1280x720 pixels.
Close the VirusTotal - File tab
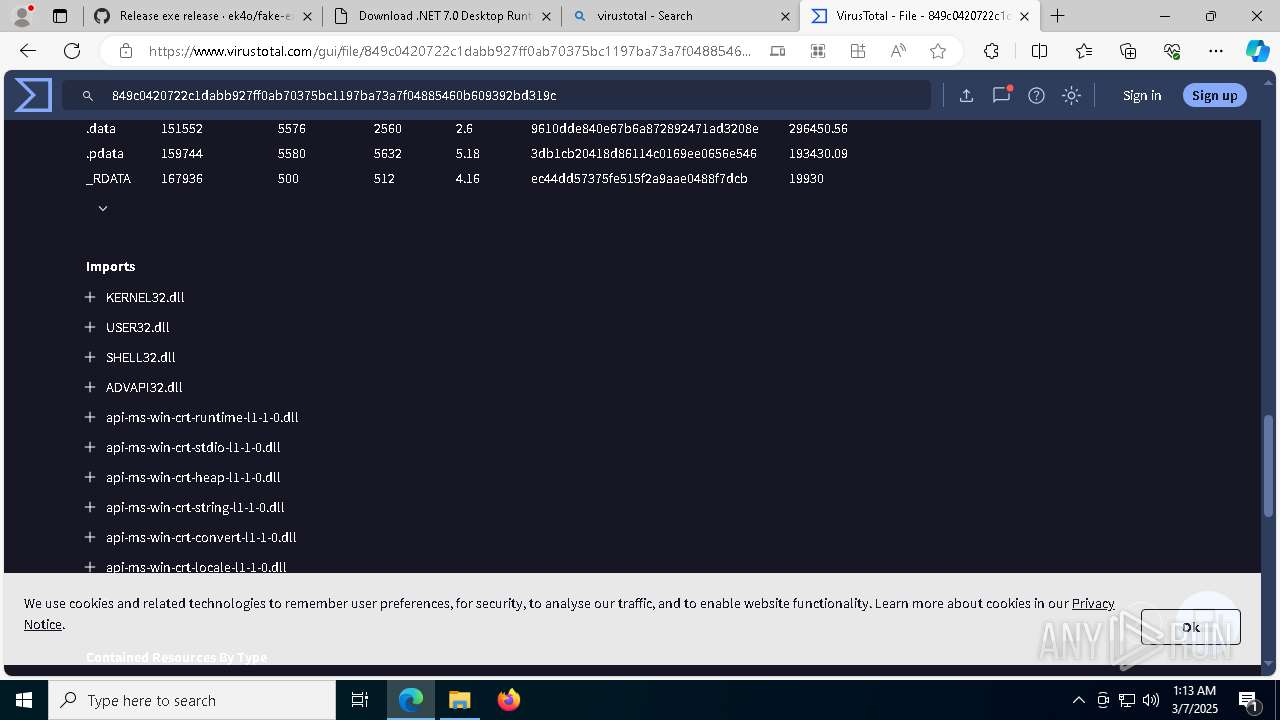tap(1024, 16)
